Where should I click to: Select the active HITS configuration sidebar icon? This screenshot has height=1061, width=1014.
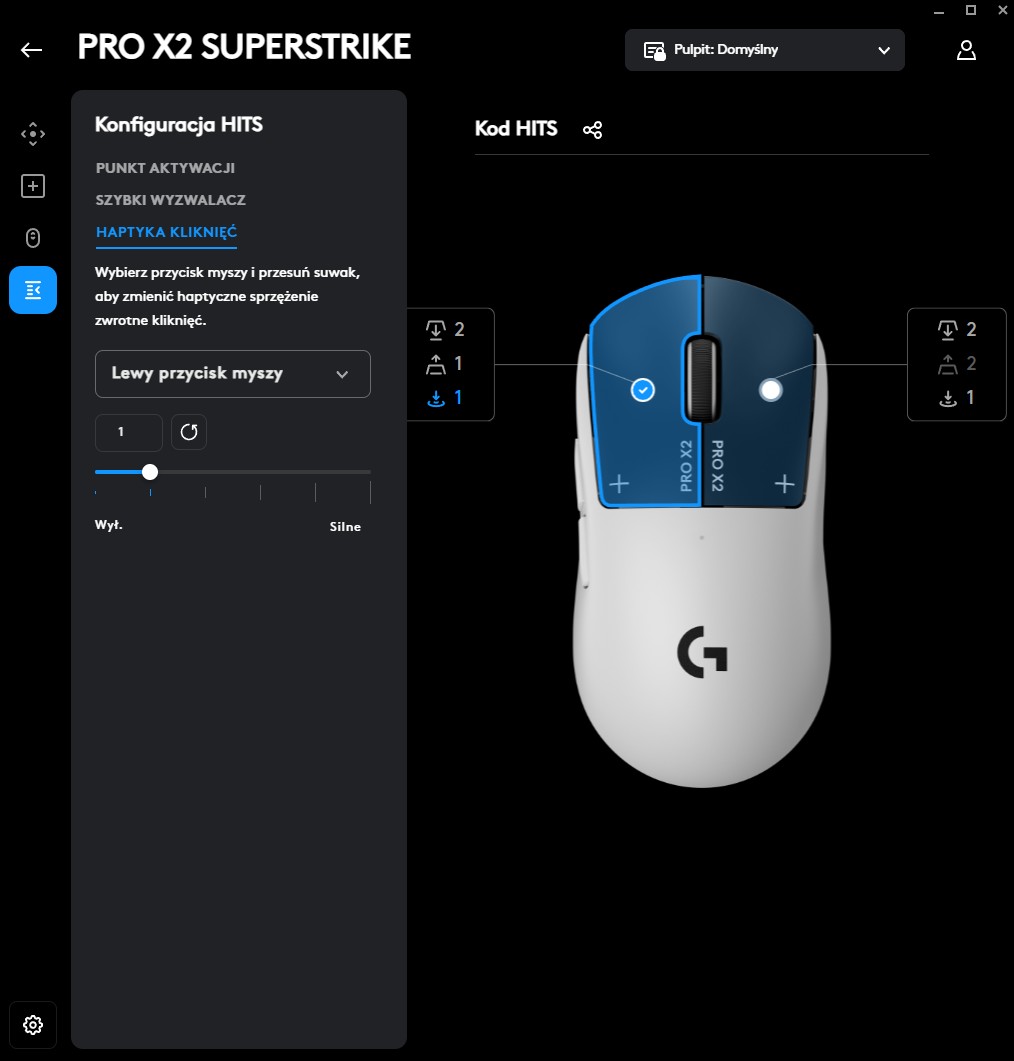(32, 290)
